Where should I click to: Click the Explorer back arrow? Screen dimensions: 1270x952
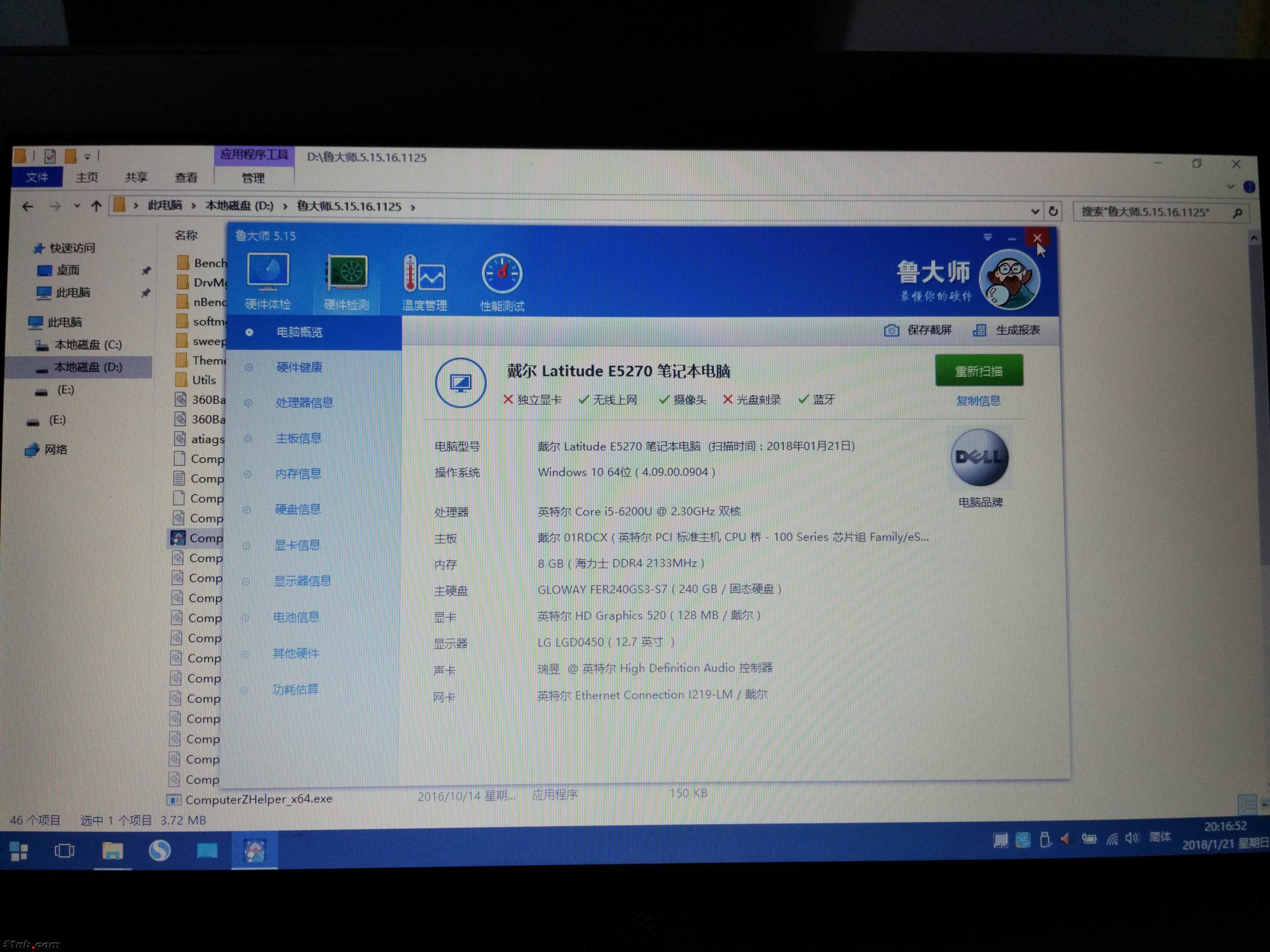pyautogui.click(x=27, y=207)
